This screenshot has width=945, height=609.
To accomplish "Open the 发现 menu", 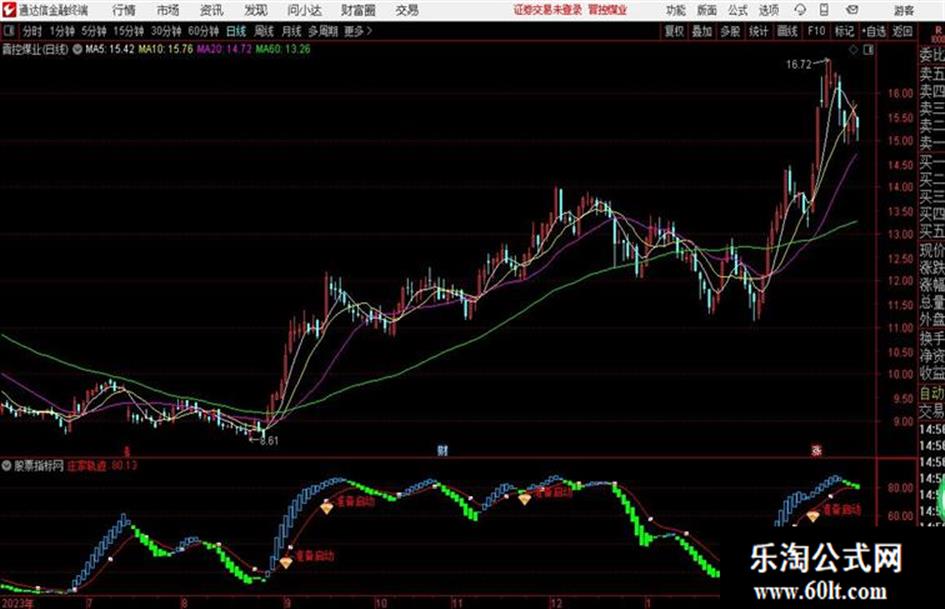I will [x=256, y=10].
